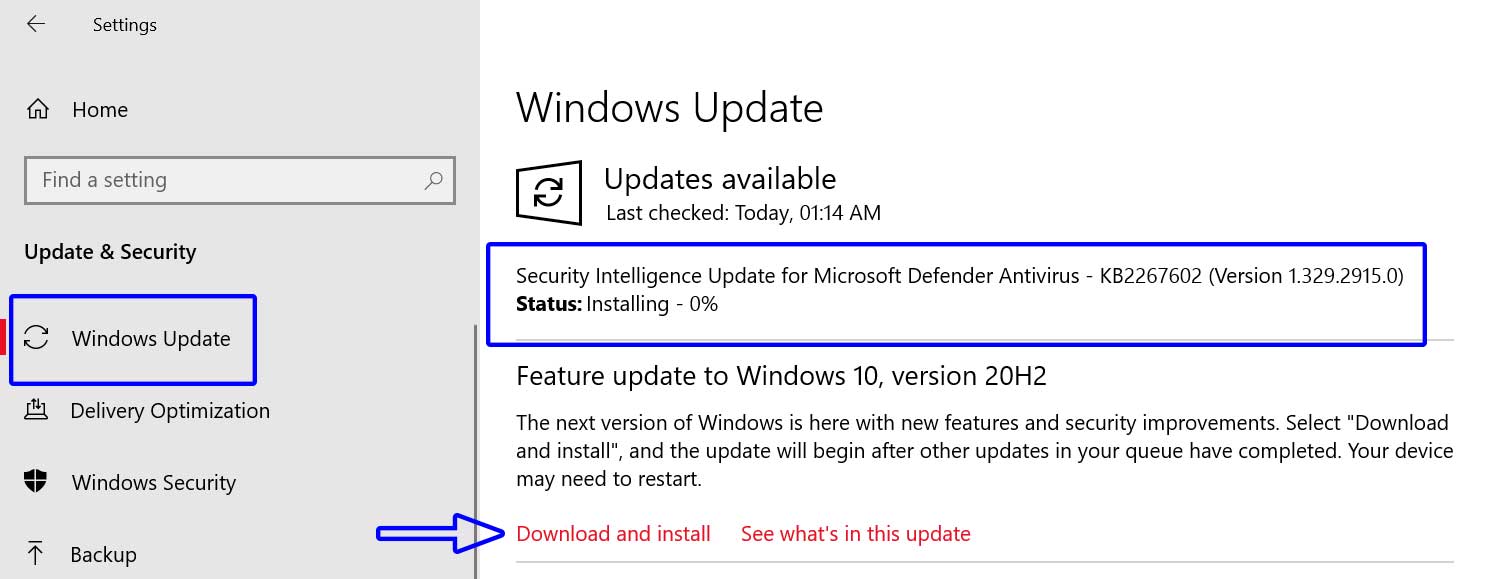Open See what's in this update
1488x579 pixels.
click(855, 534)
